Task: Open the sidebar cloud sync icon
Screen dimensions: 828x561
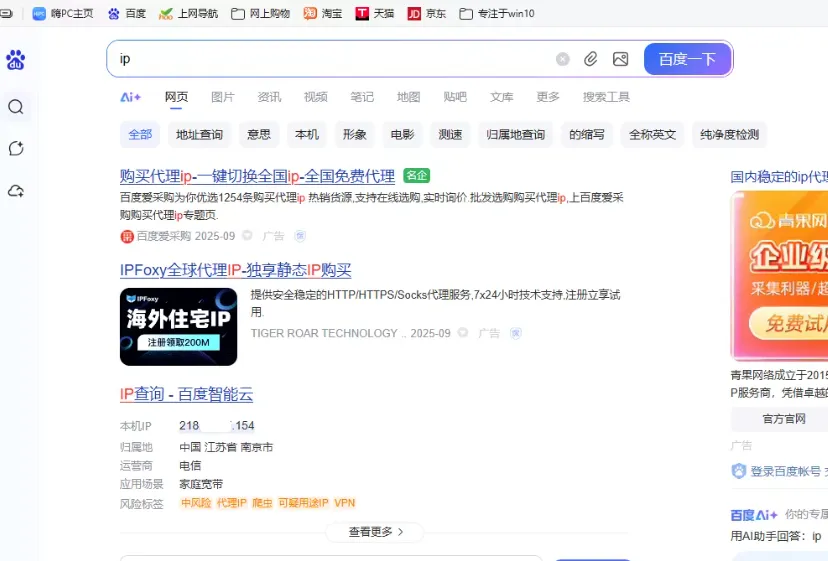Action: pos(16,191)
